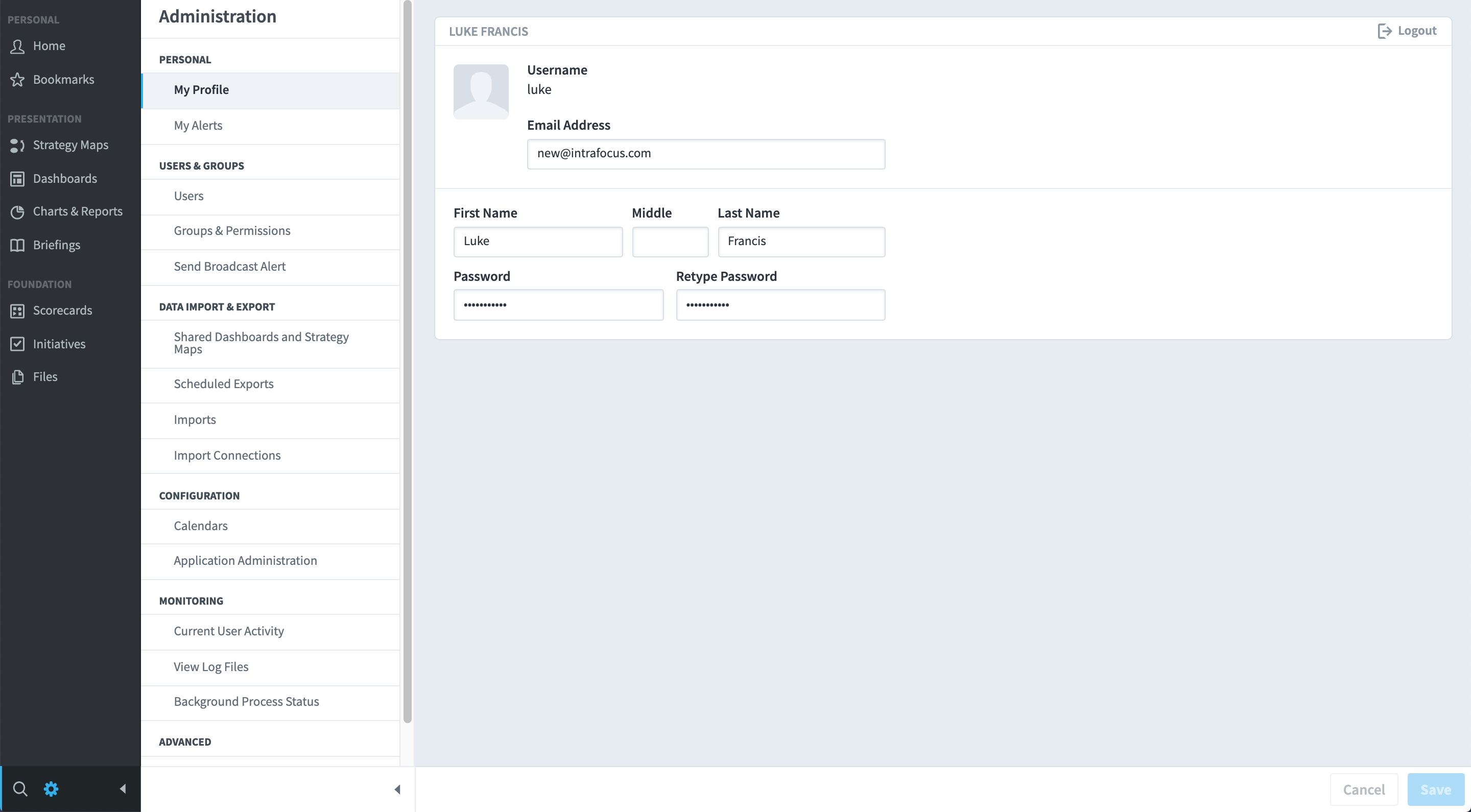Open Scheduled Exports
Screen dimensions: 1471x812
271,385
